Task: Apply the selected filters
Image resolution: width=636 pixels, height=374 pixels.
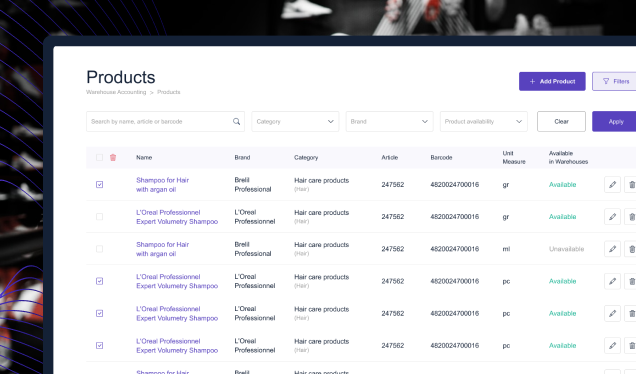Action: [x=614, y=121]
